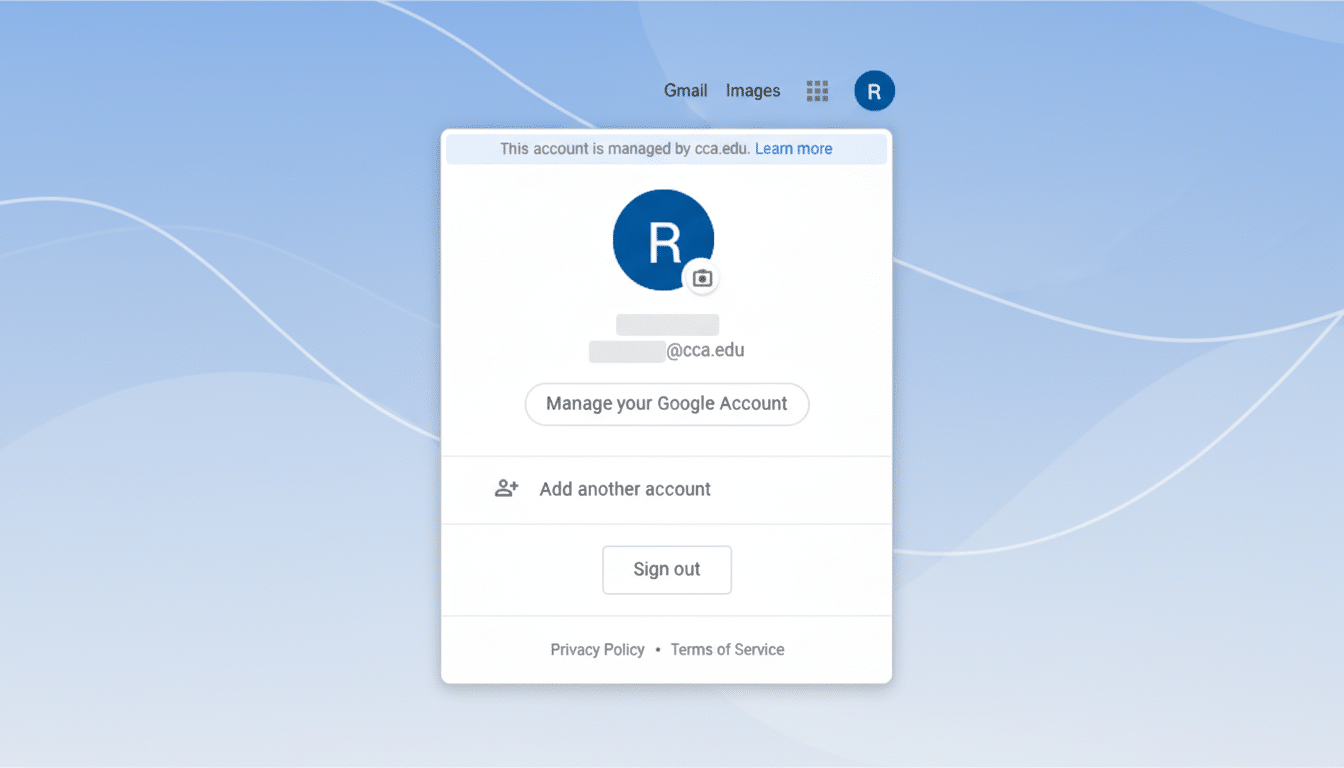This screenshot has width=1344, height=768.
Task: Click the masked cca.edu email address
Action: click(666, 350)
